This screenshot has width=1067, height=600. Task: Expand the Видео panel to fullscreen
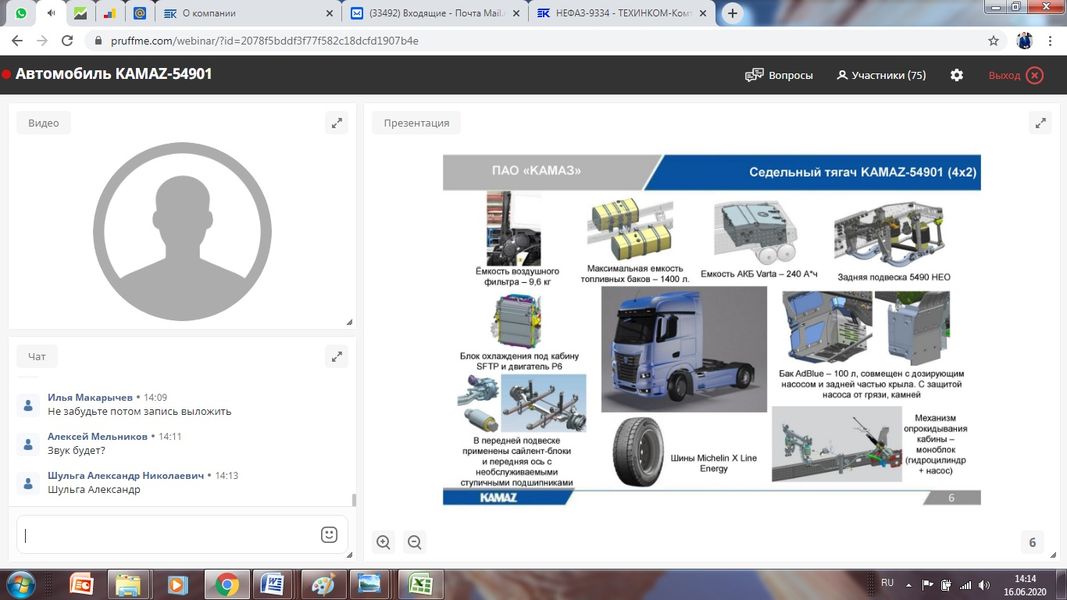point(337,123)
